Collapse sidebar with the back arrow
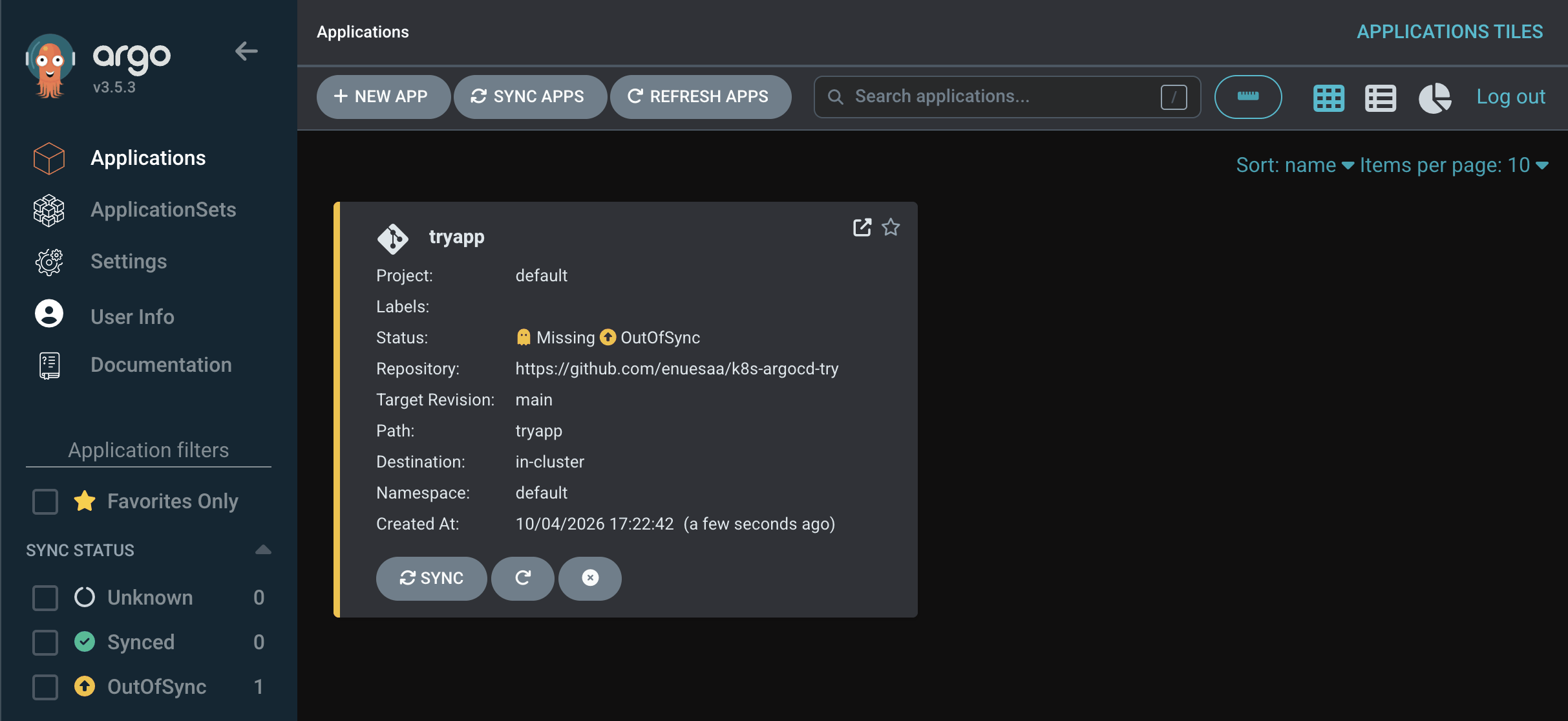This screenshot has width=1568, height=721. tap(246, 51)
